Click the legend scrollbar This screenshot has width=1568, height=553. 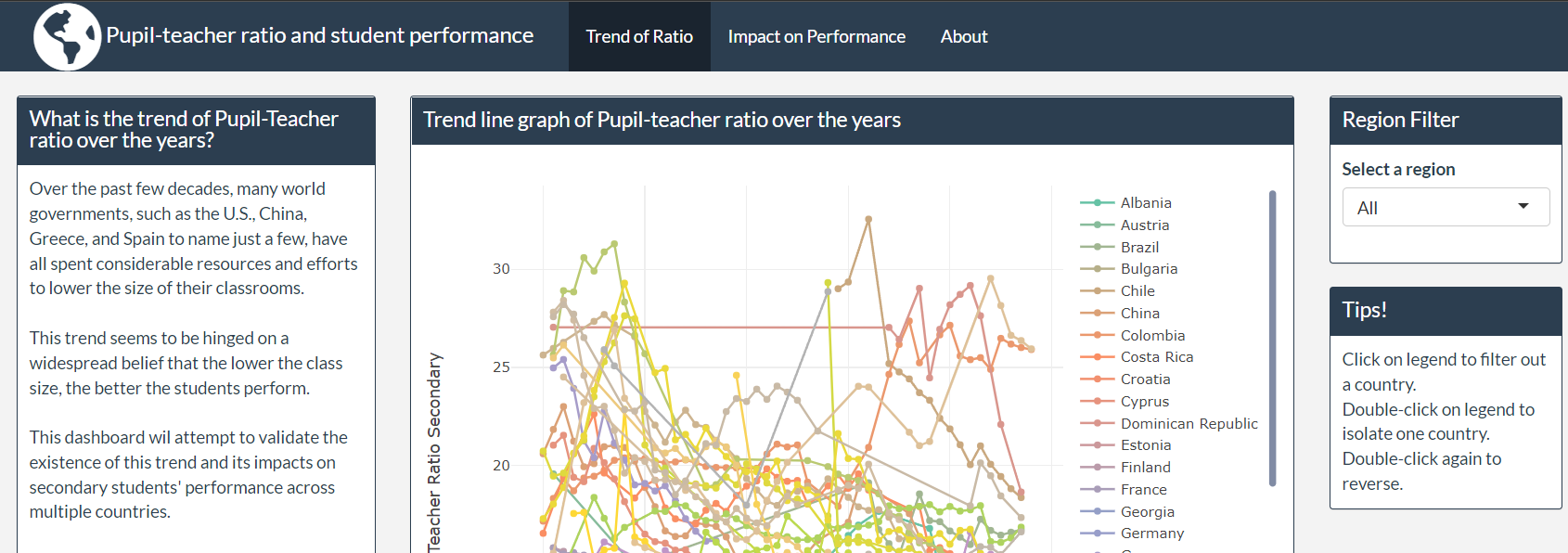click(1272, 338)
